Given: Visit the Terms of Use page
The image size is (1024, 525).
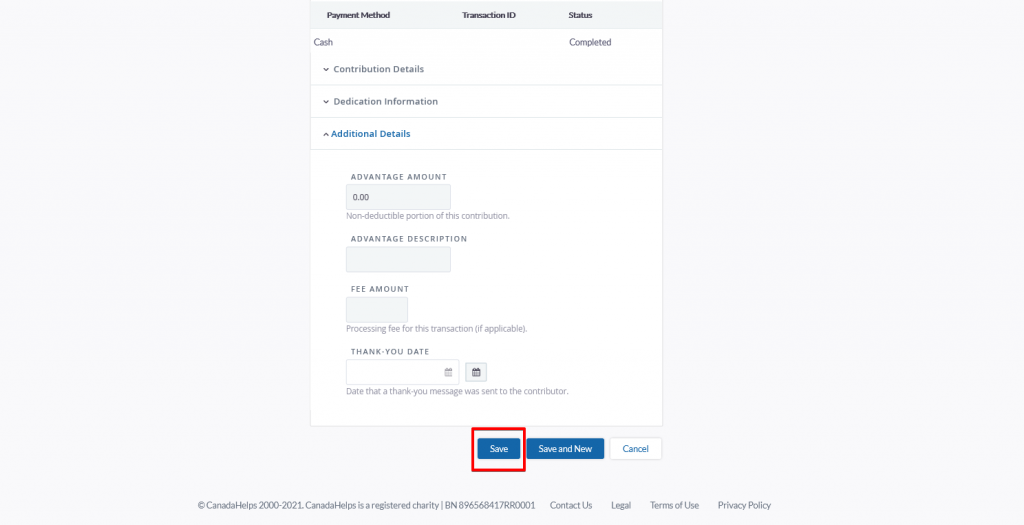Looking at the screenshot, I should coord(674,505).
